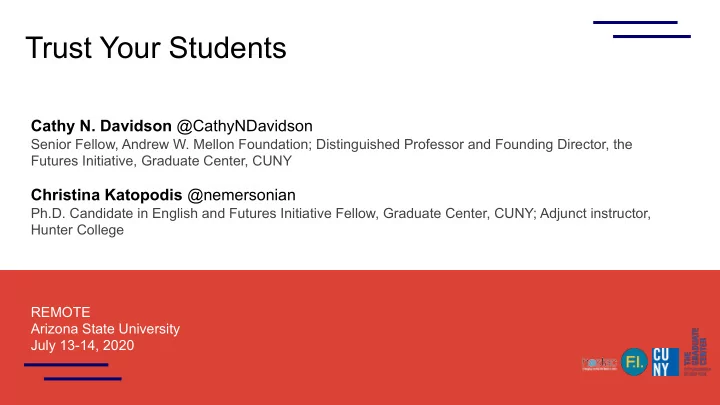Click the REMOTE heading in red banner

(60, 312)
